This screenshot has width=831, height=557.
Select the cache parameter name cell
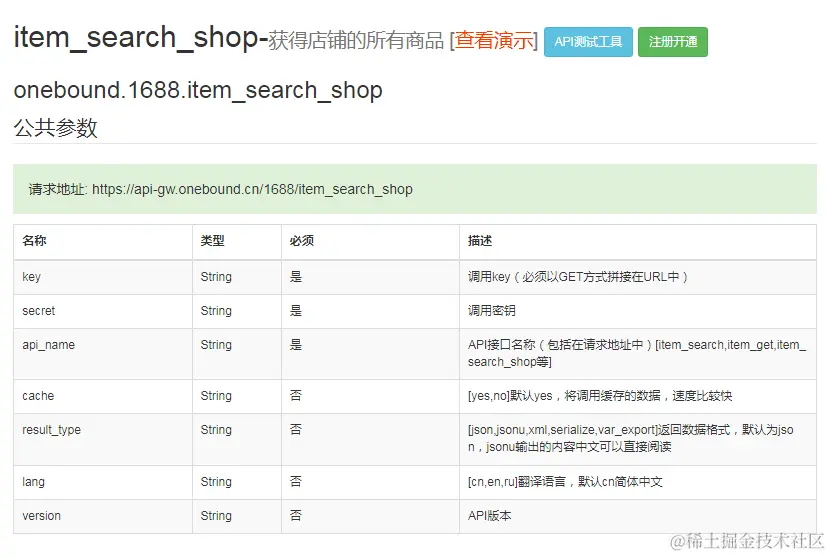pyautogui.click(x=103, y=396)
